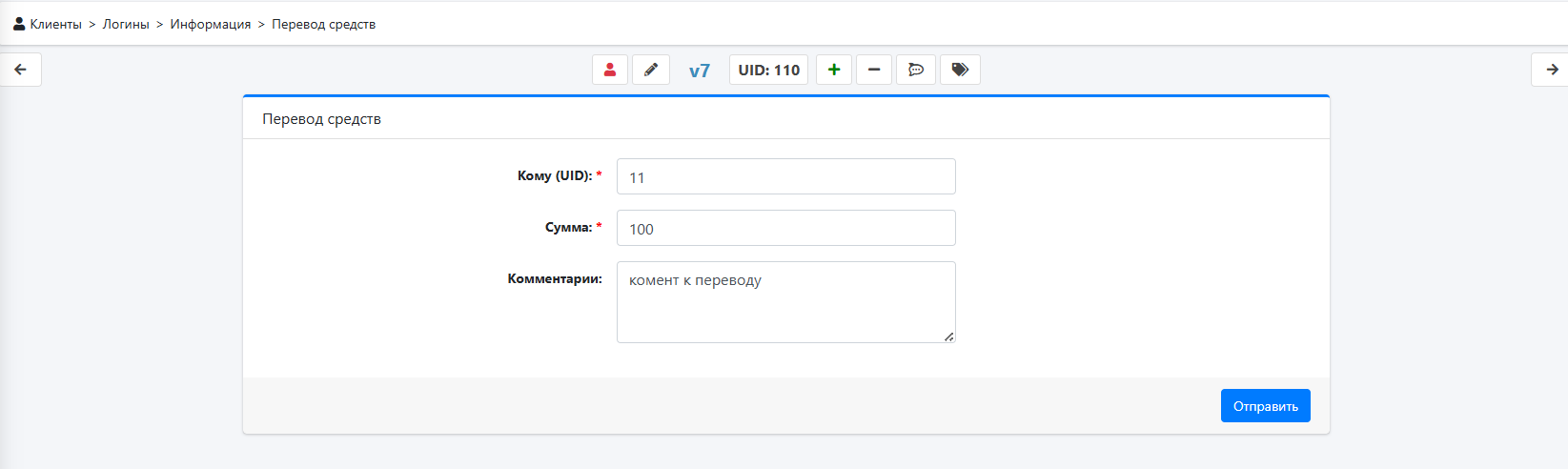Click the UID: 110 button
This screenshot has height=469, width=1568.
click(x=769, y=70)
